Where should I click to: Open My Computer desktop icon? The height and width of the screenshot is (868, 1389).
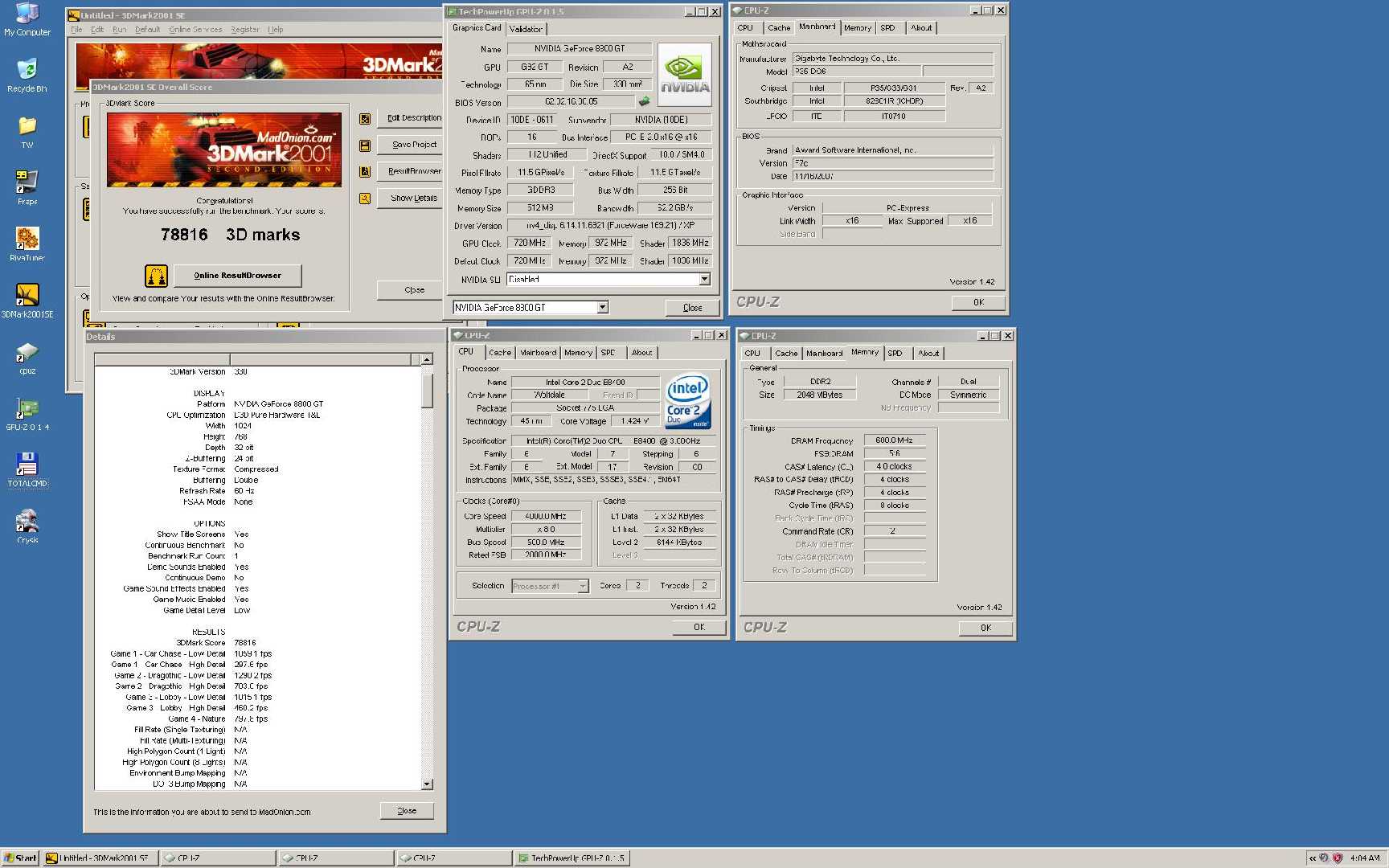coord(27,19)
